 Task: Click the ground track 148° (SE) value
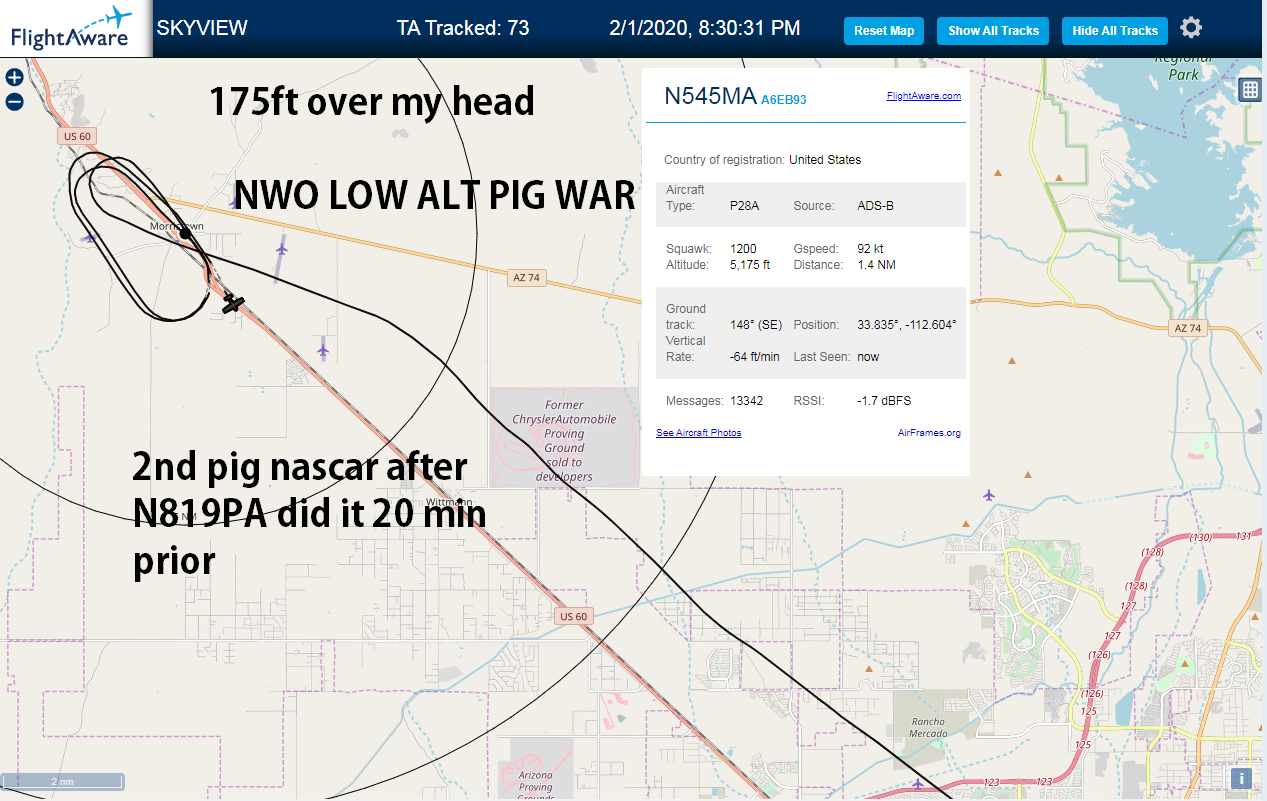tap(756, 325)
